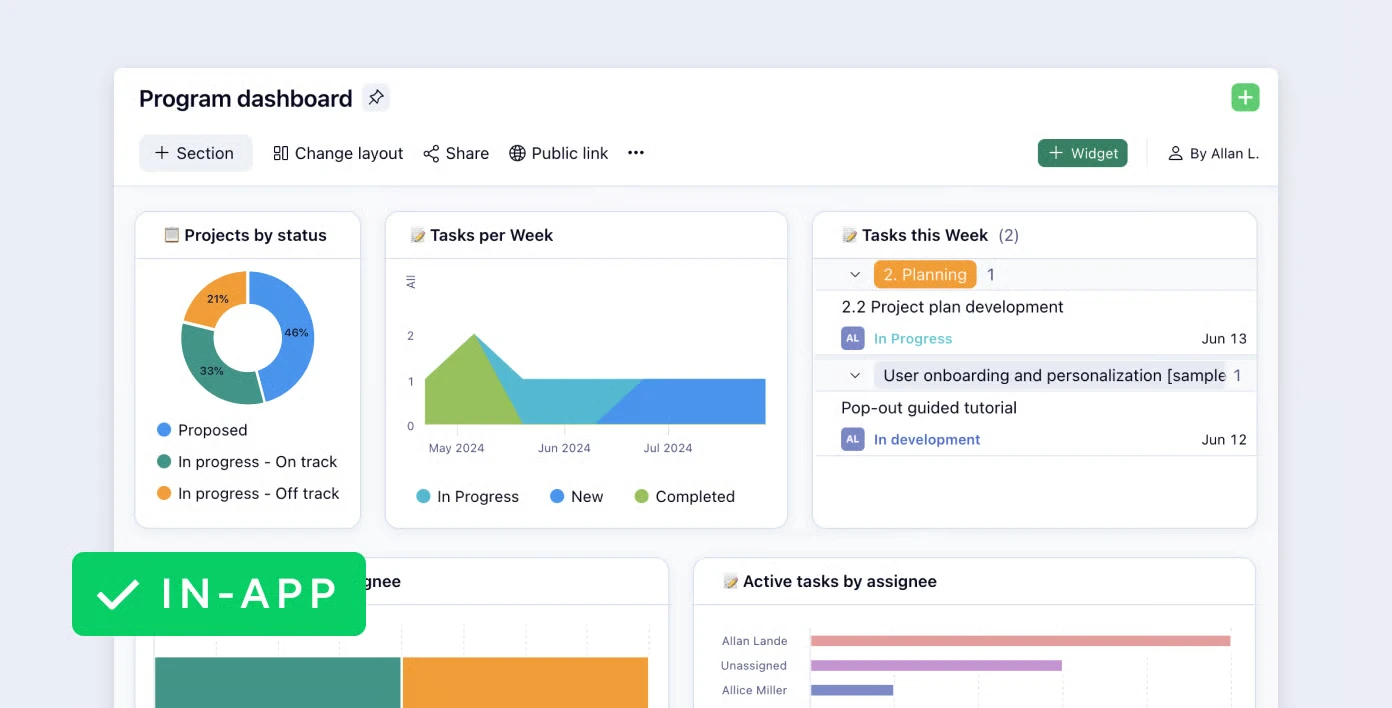Click the Widget button
Viewport: 1392px width, 708px height.
coord(1083,153)
